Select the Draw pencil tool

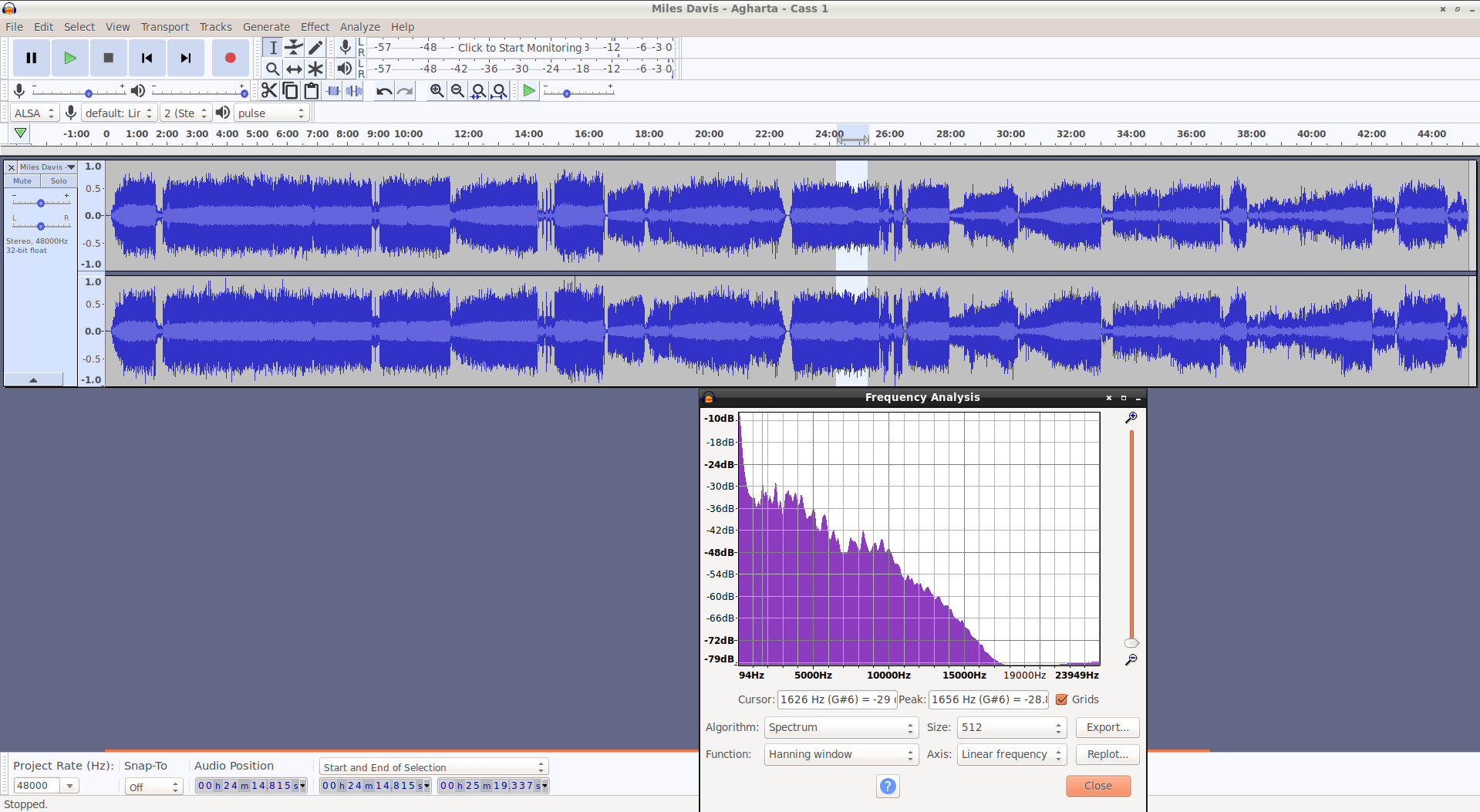[315, 48]
